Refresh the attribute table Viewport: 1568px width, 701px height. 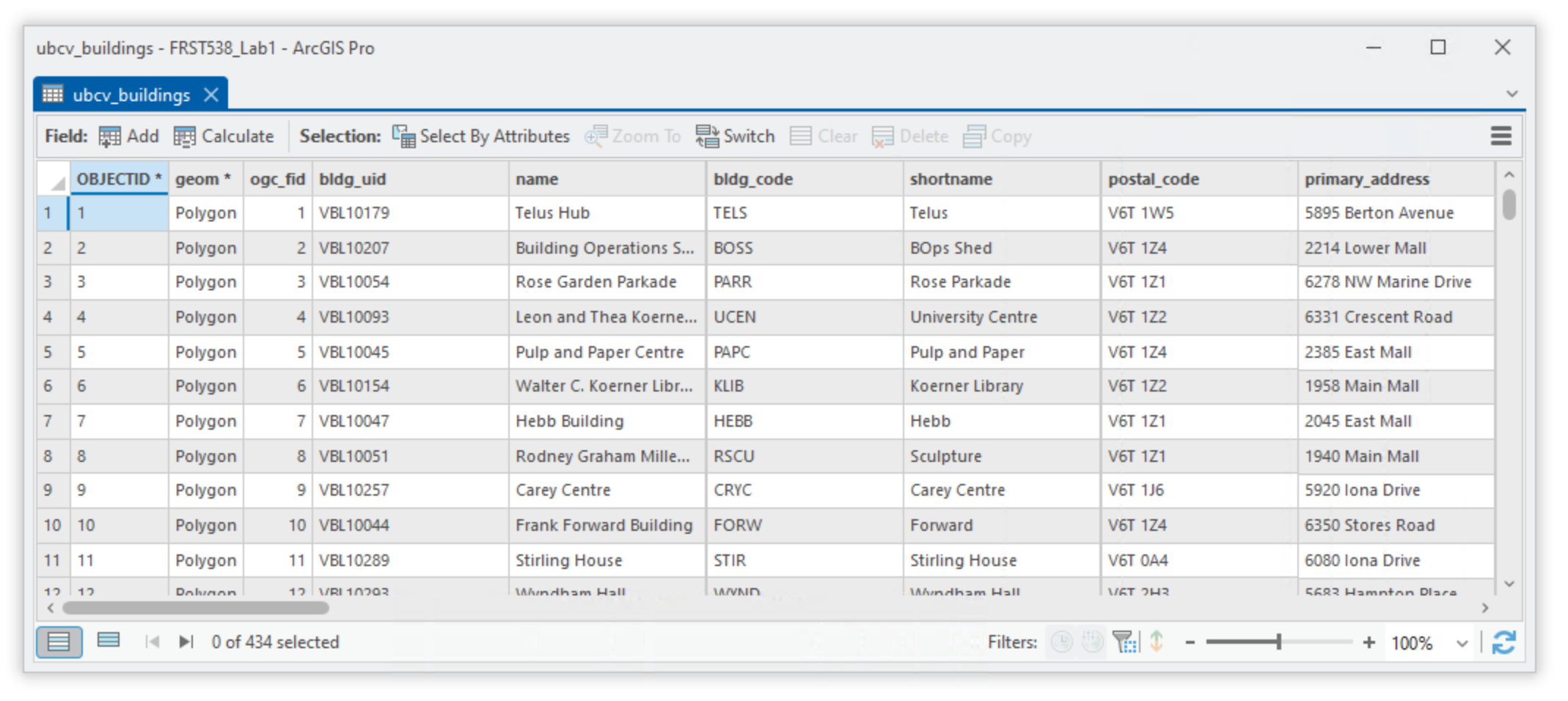(x=1503, y=642)
